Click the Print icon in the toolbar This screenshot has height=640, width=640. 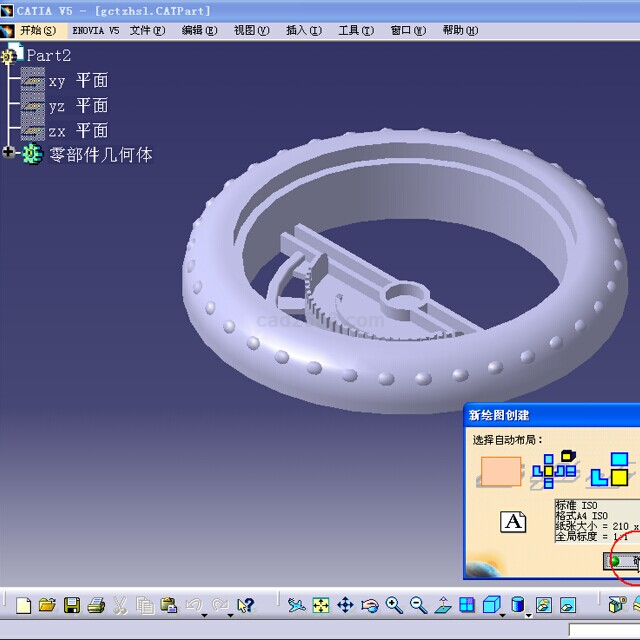point(96,605)
